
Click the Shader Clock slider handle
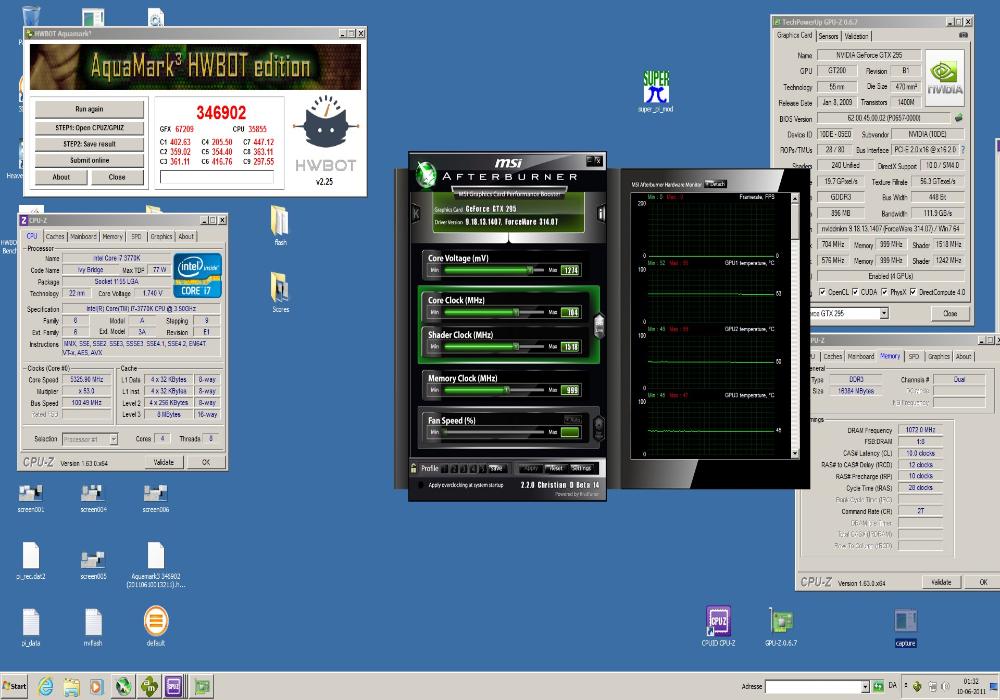(x=516, y=347)
